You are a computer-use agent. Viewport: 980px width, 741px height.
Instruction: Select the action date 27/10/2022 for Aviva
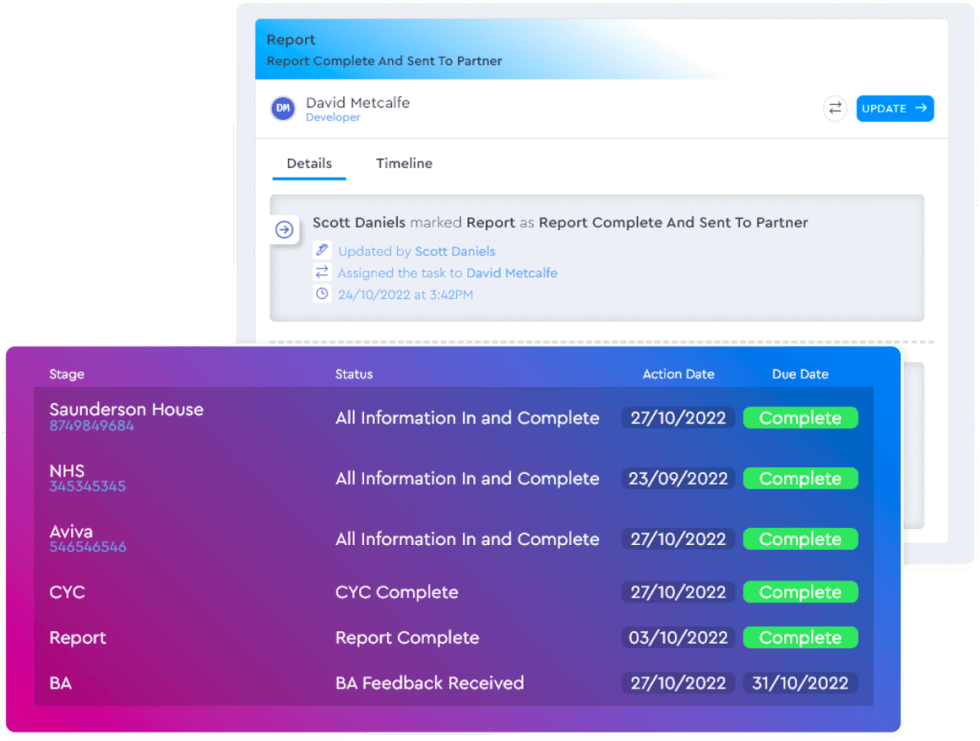678,538
